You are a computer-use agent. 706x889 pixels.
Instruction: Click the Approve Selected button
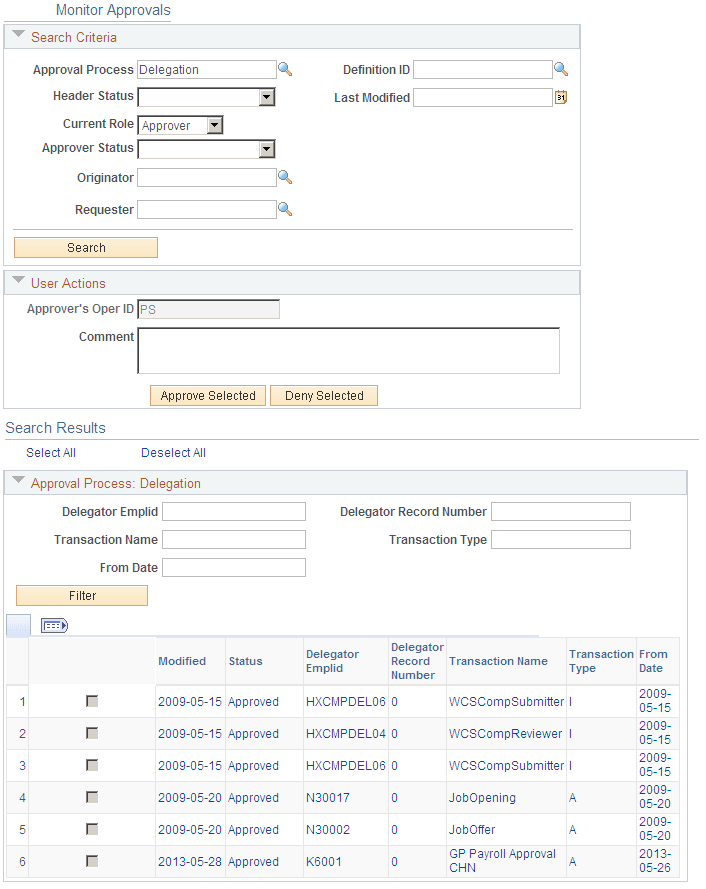tap(207, 395)
